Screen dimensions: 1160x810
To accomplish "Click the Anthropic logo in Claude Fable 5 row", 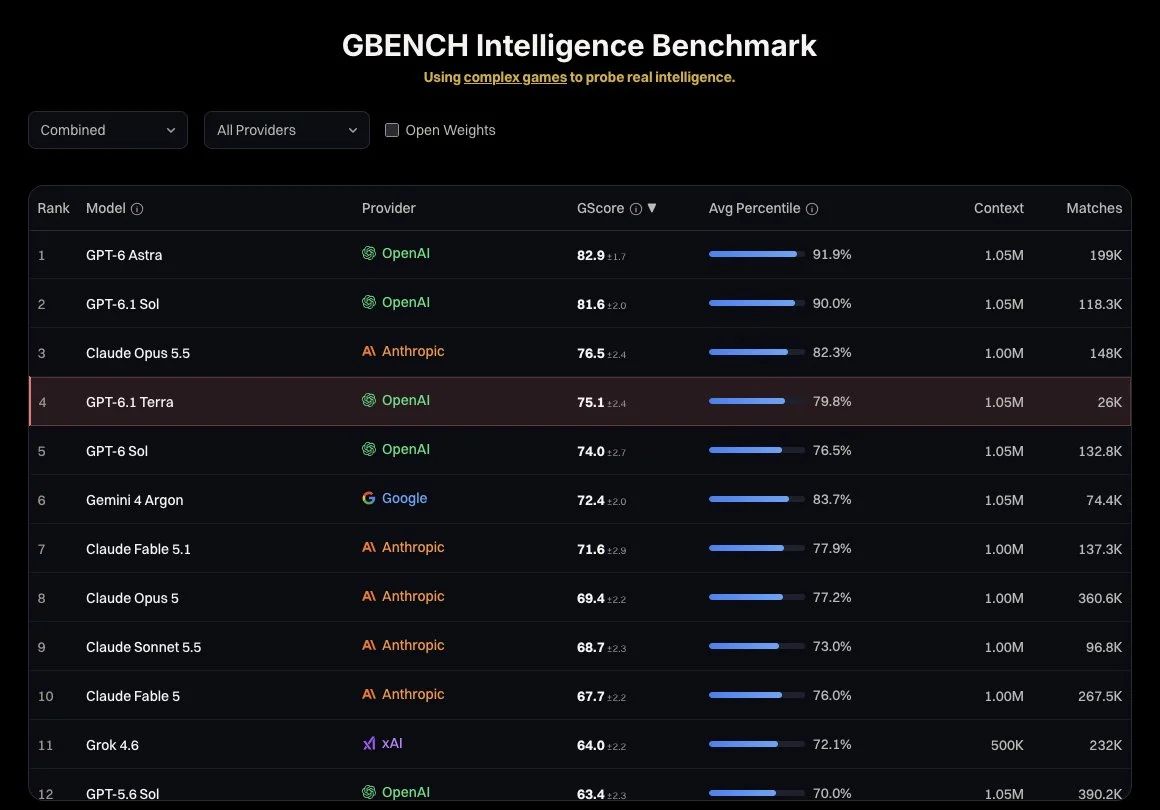I will [x=368, y=694].
